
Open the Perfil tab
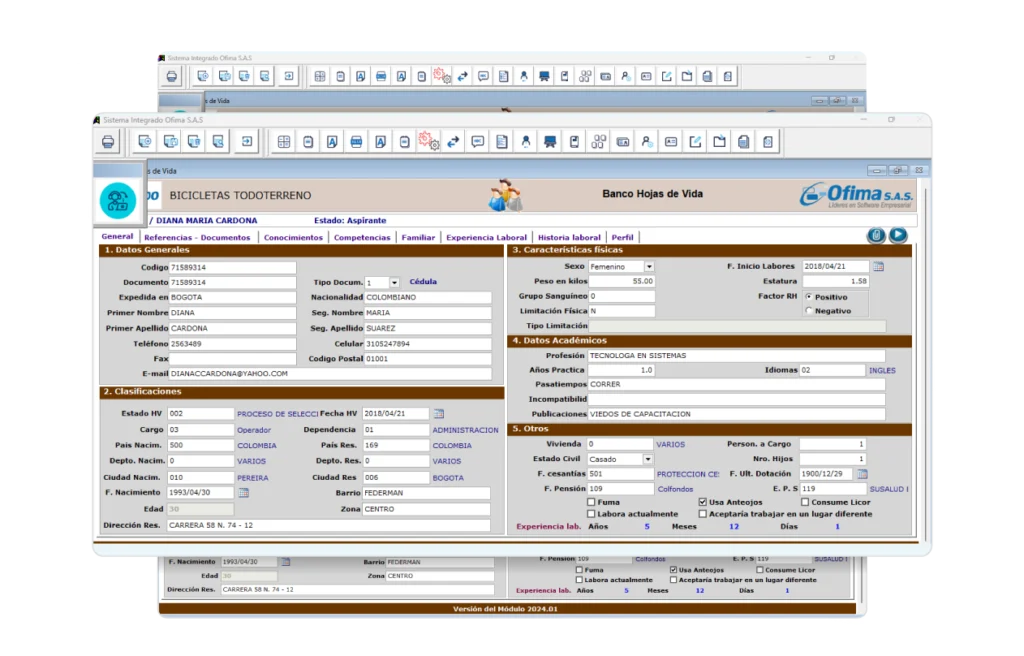[622, 238]
